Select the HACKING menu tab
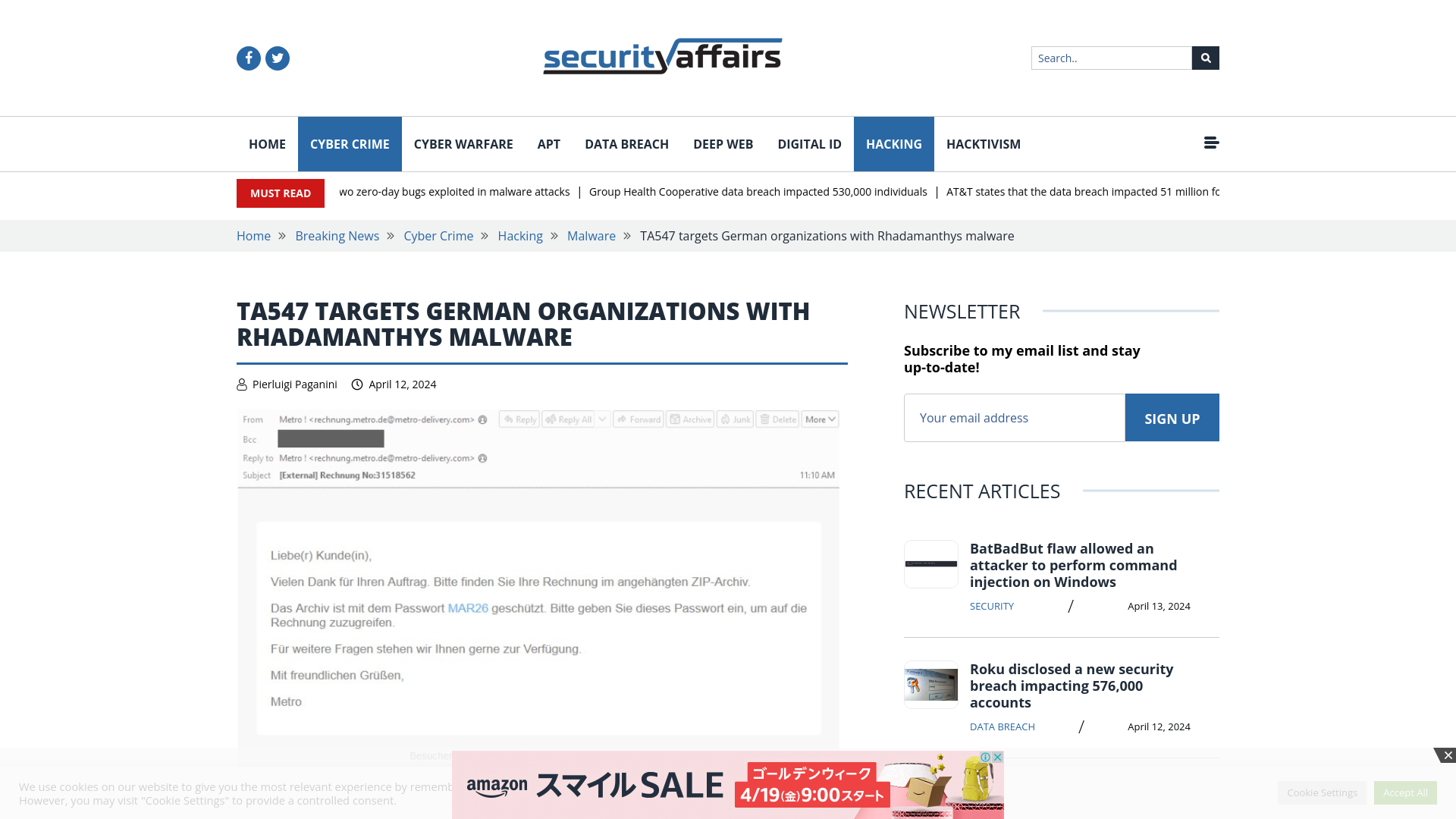1456x819 pixels. coord(893,143)
